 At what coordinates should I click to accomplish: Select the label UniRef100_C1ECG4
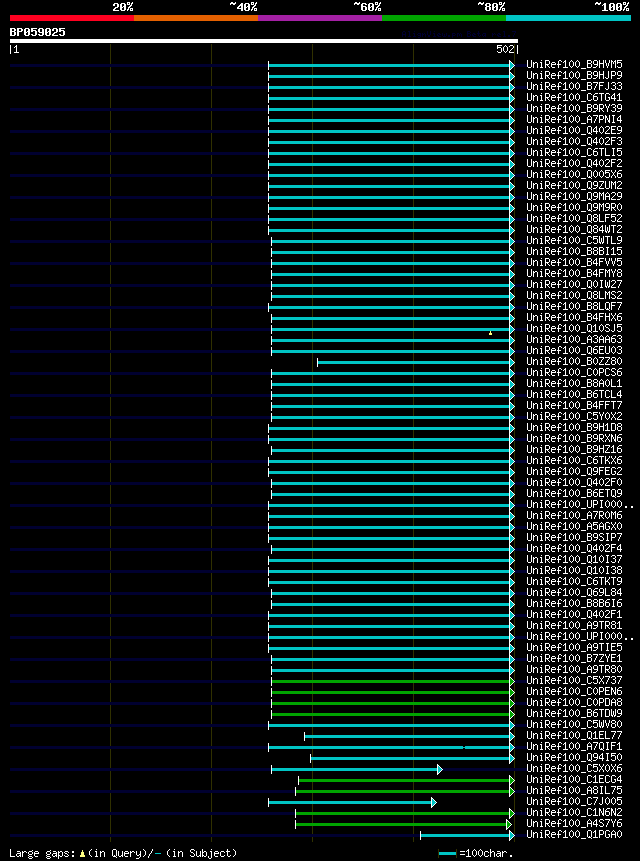[x=574, y=780]
